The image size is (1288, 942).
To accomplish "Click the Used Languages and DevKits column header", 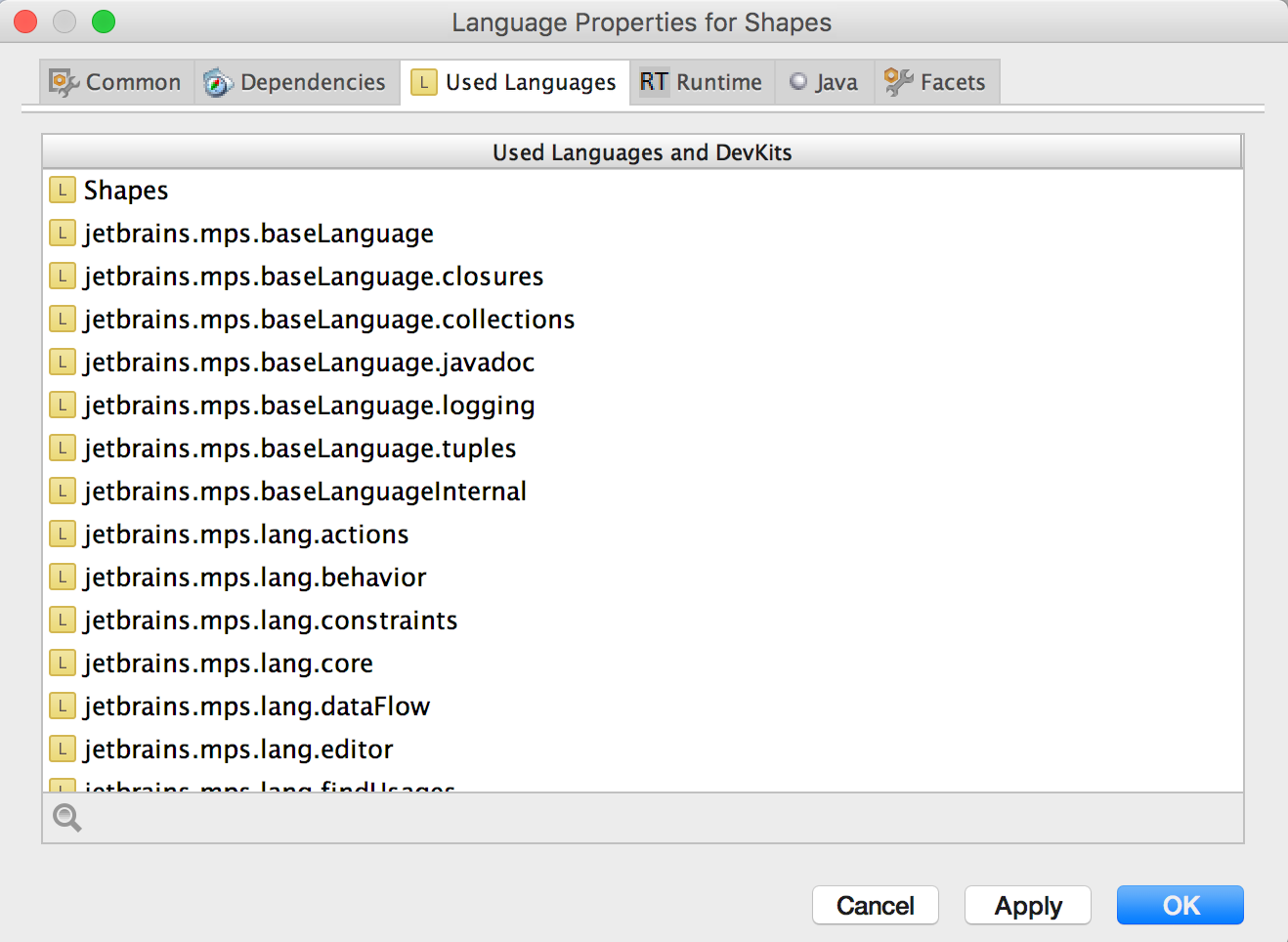I will [x=641, y=152].
